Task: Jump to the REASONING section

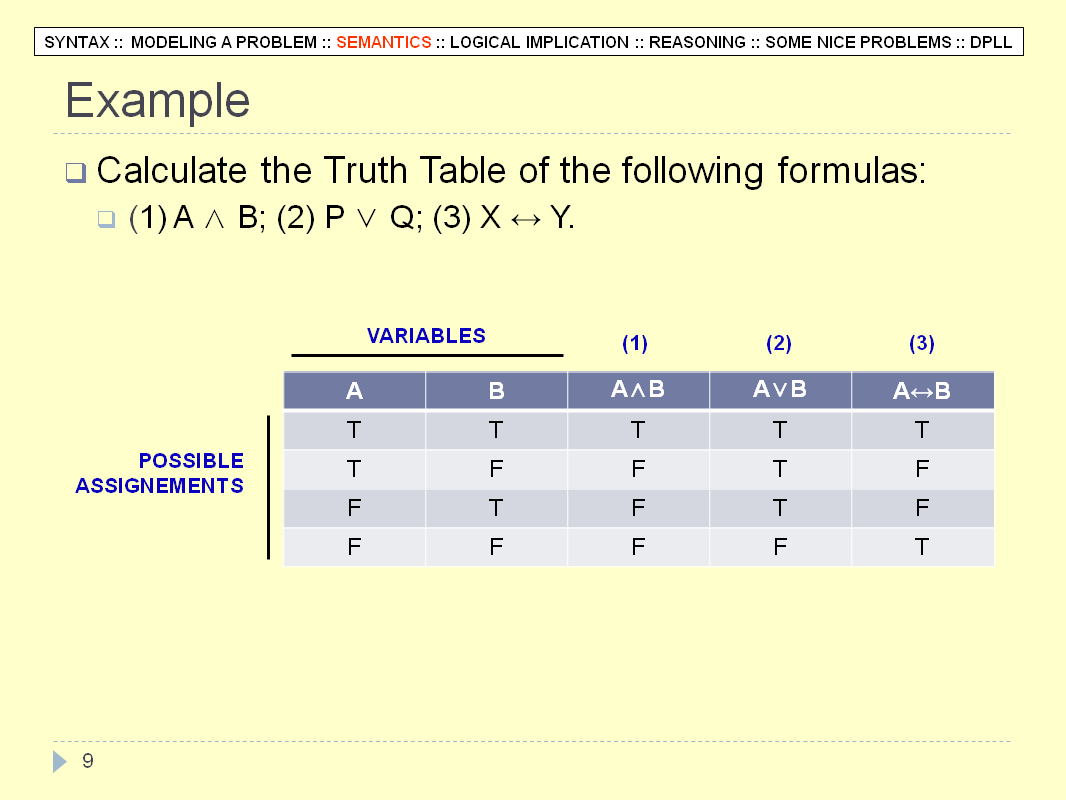Action: click(697, 42)
